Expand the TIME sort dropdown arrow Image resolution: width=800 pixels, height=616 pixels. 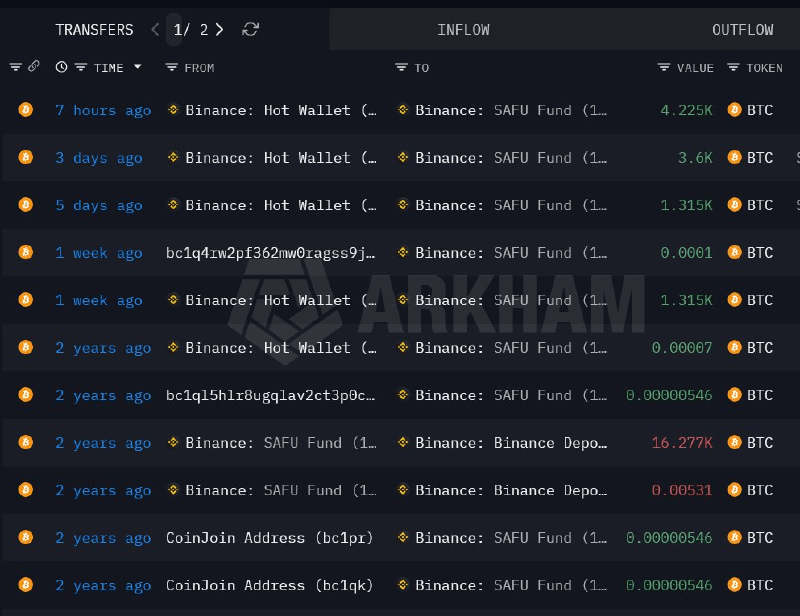tap(137, 67)
